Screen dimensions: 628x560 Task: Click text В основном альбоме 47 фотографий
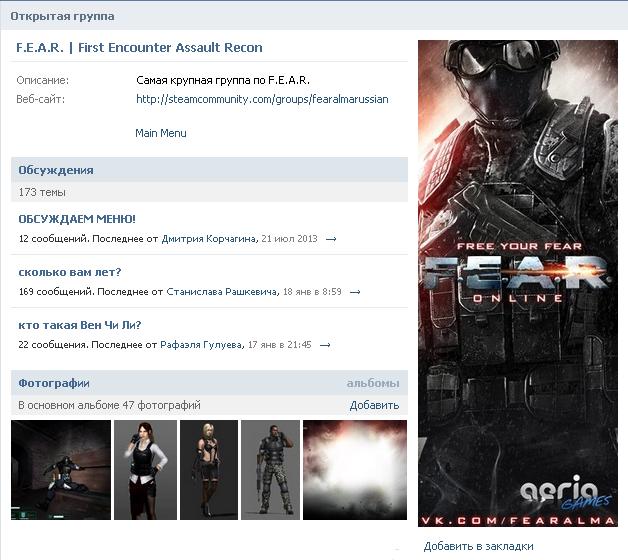(x=109, y=405)
